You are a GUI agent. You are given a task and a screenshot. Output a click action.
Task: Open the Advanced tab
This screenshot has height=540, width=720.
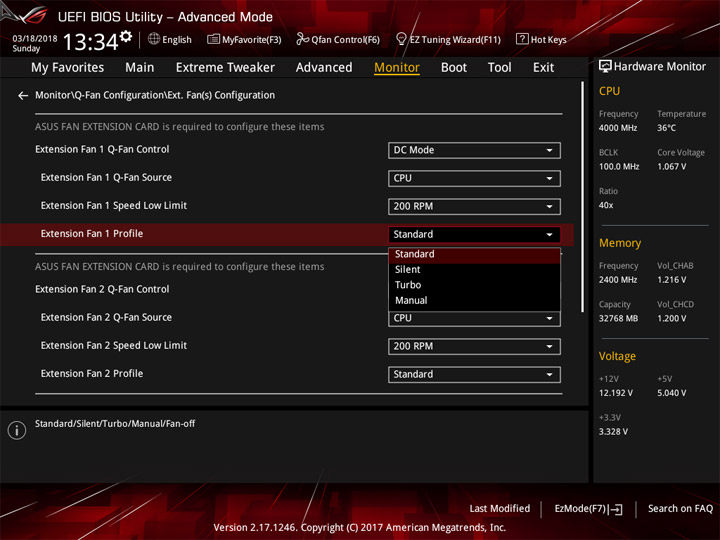(324, 68)
